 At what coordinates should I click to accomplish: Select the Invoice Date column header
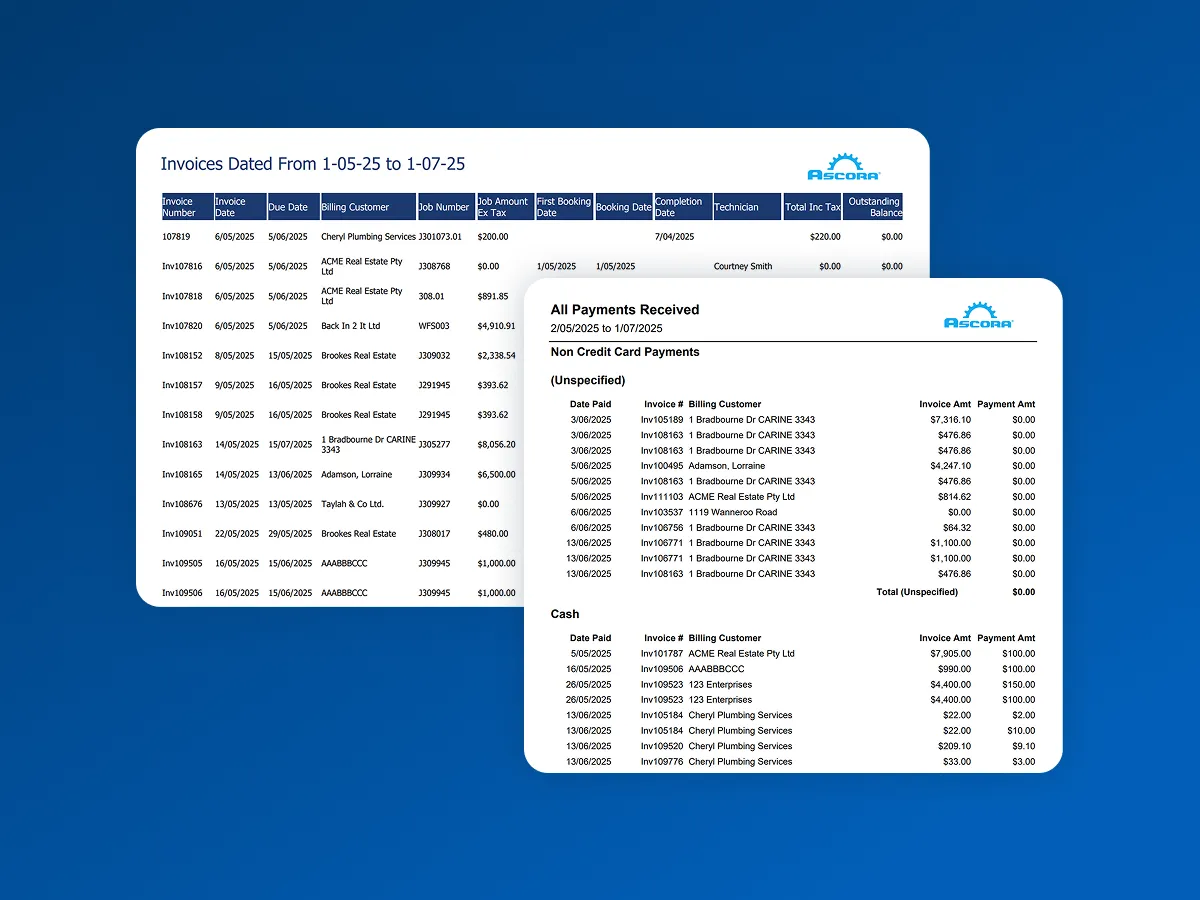[239, 207]
